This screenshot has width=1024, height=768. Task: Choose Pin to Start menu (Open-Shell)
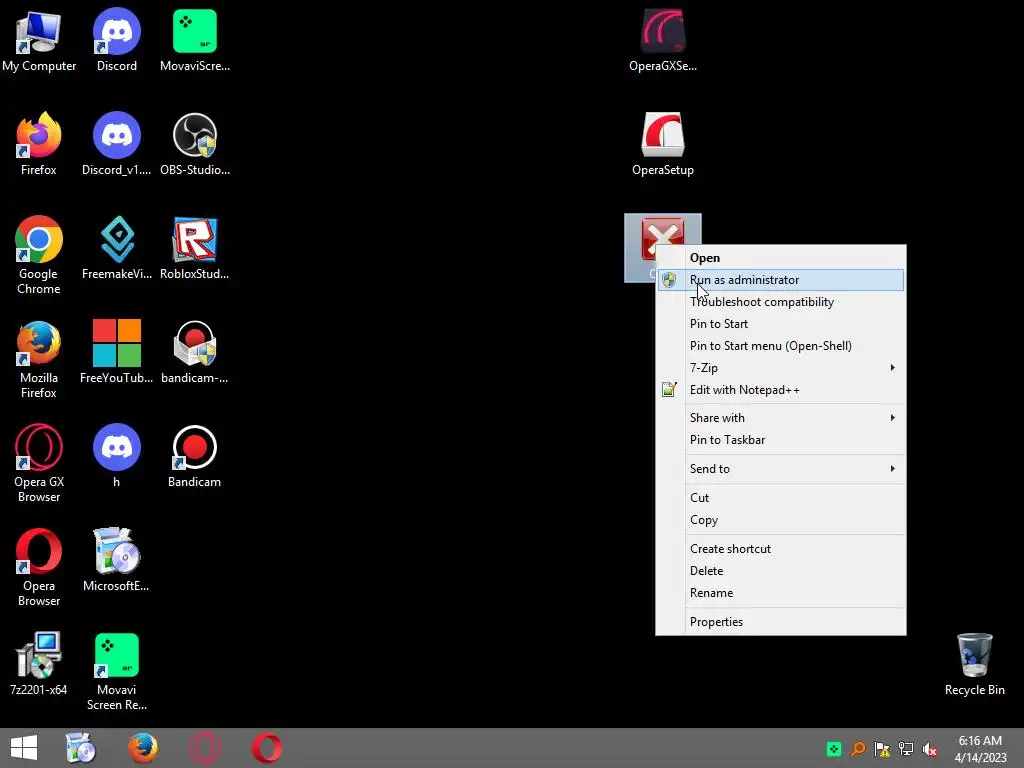(780, 346)
